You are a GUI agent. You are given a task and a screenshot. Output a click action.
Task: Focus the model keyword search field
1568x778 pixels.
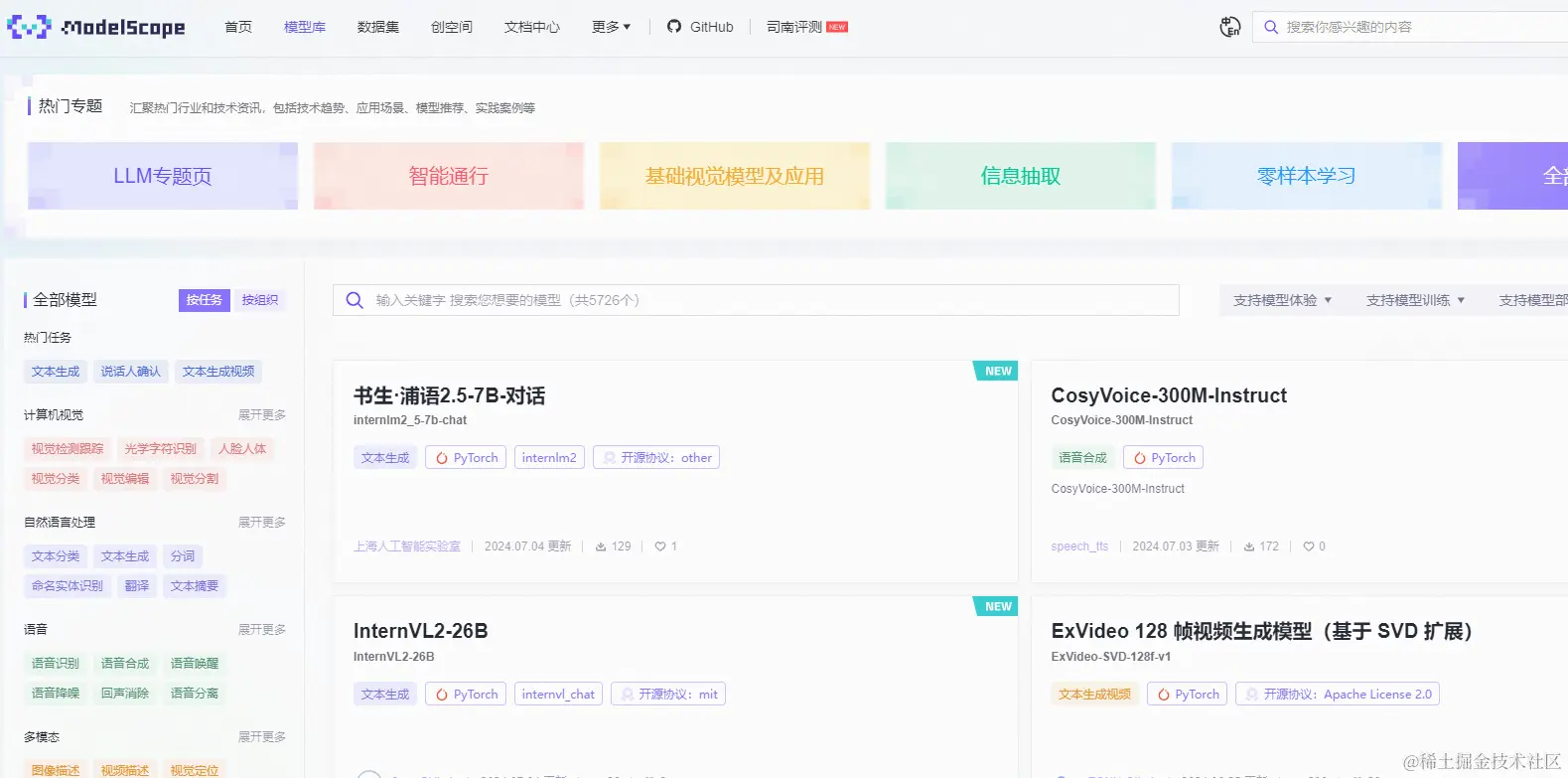click(756, 300)
